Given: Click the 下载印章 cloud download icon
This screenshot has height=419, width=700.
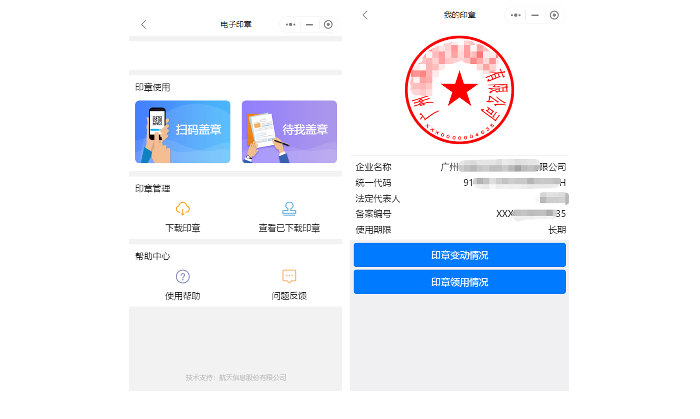Looking at the screenshot, I should [x=182, y=209].
